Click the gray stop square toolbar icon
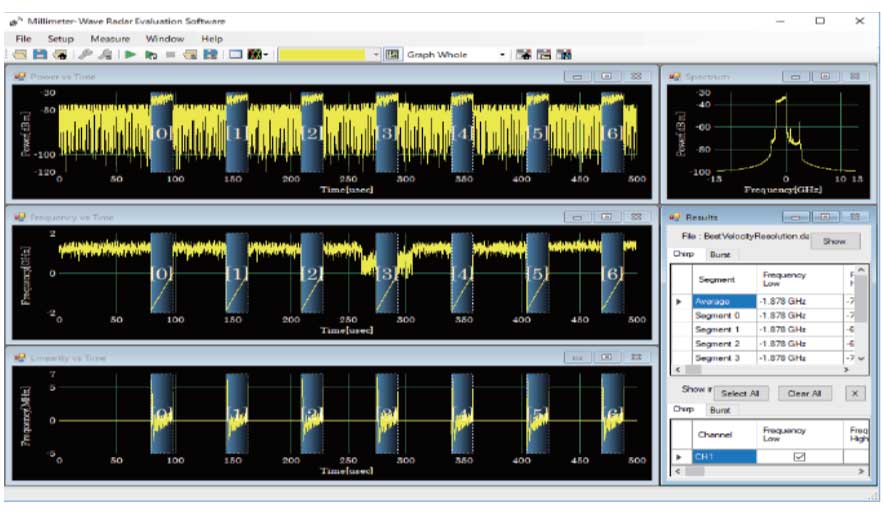This screenshot has height=518, width=884. click(170, 55)
